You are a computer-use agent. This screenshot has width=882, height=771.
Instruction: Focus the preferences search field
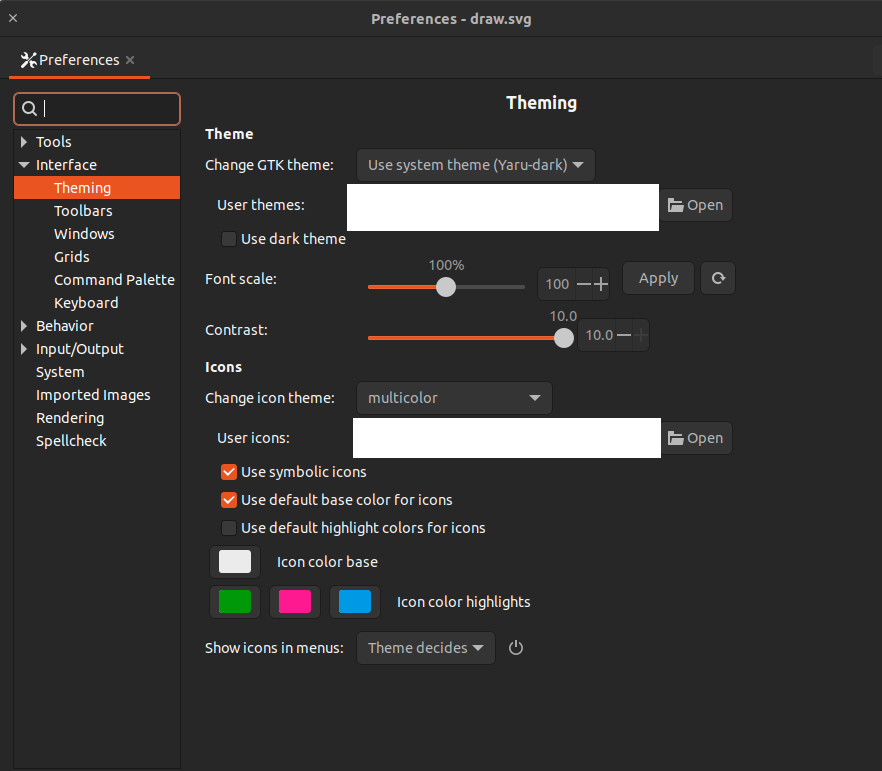(x=97, y=109)
